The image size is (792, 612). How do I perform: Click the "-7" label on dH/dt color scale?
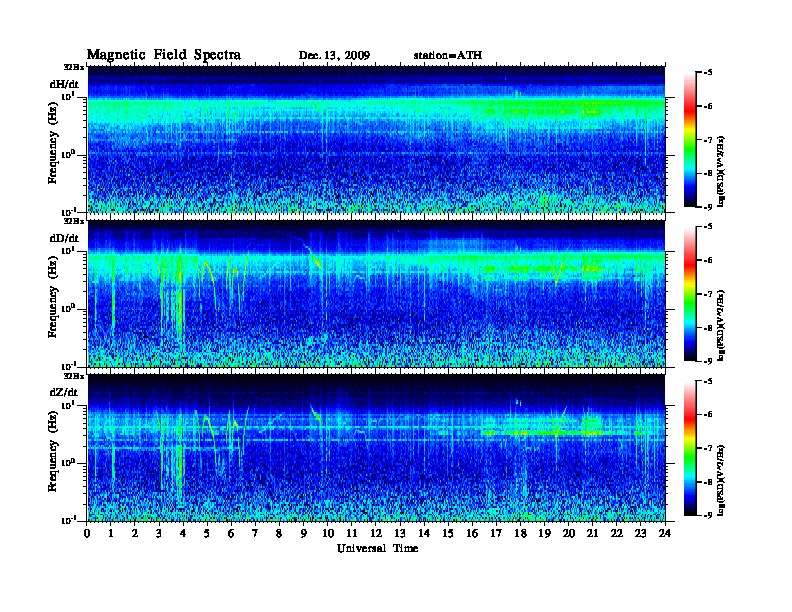pos(708,140)
